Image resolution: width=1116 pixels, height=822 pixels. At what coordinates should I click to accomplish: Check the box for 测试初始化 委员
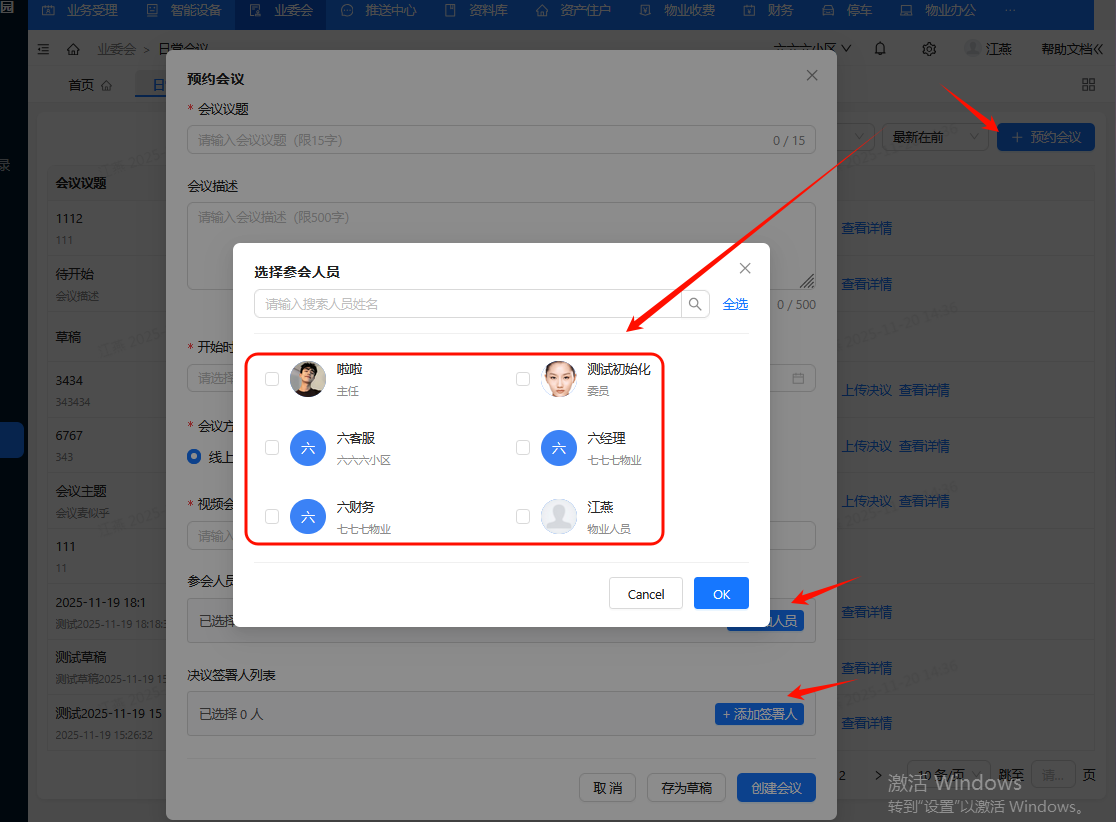tap(523, 379)
